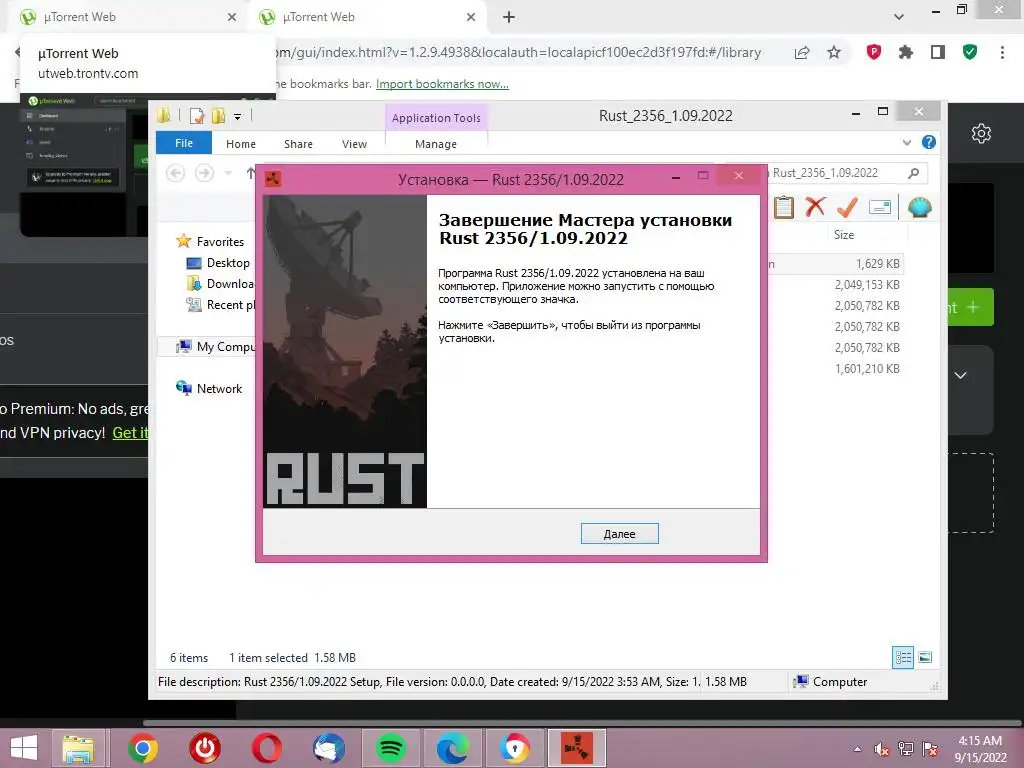Open Explorer help via the blue question mark
The width and height of the screenshot is (1024, 768).
(x=928, y=142)
